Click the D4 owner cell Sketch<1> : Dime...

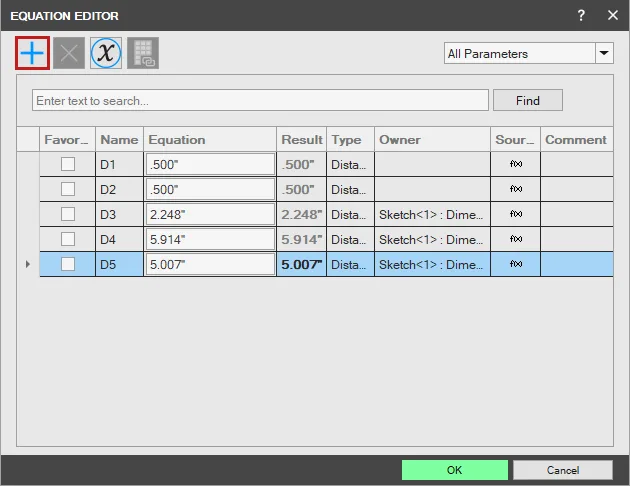[x=432, y=239]
